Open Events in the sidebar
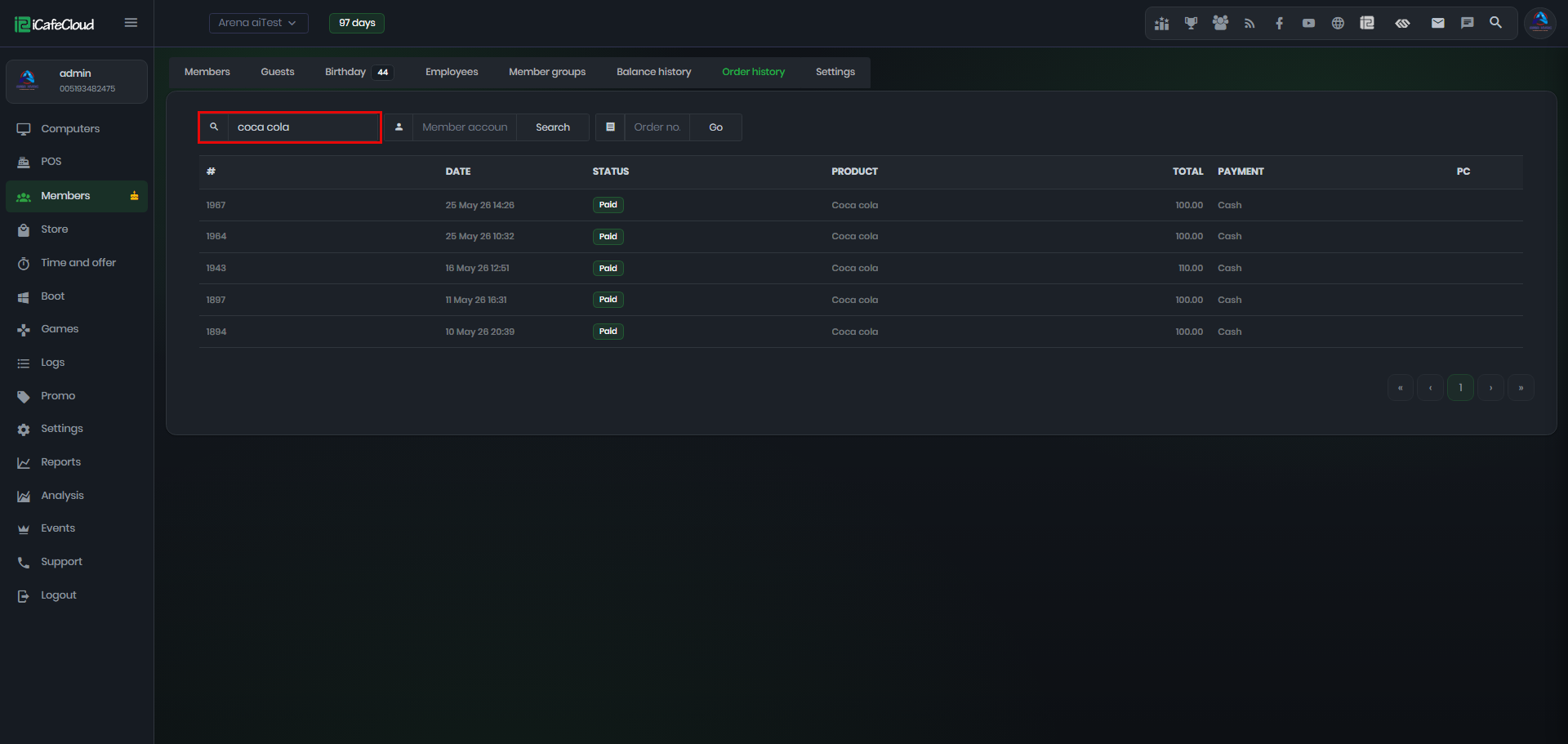Viewport: 1568px width, 744px height. click(x=77, y=528)
